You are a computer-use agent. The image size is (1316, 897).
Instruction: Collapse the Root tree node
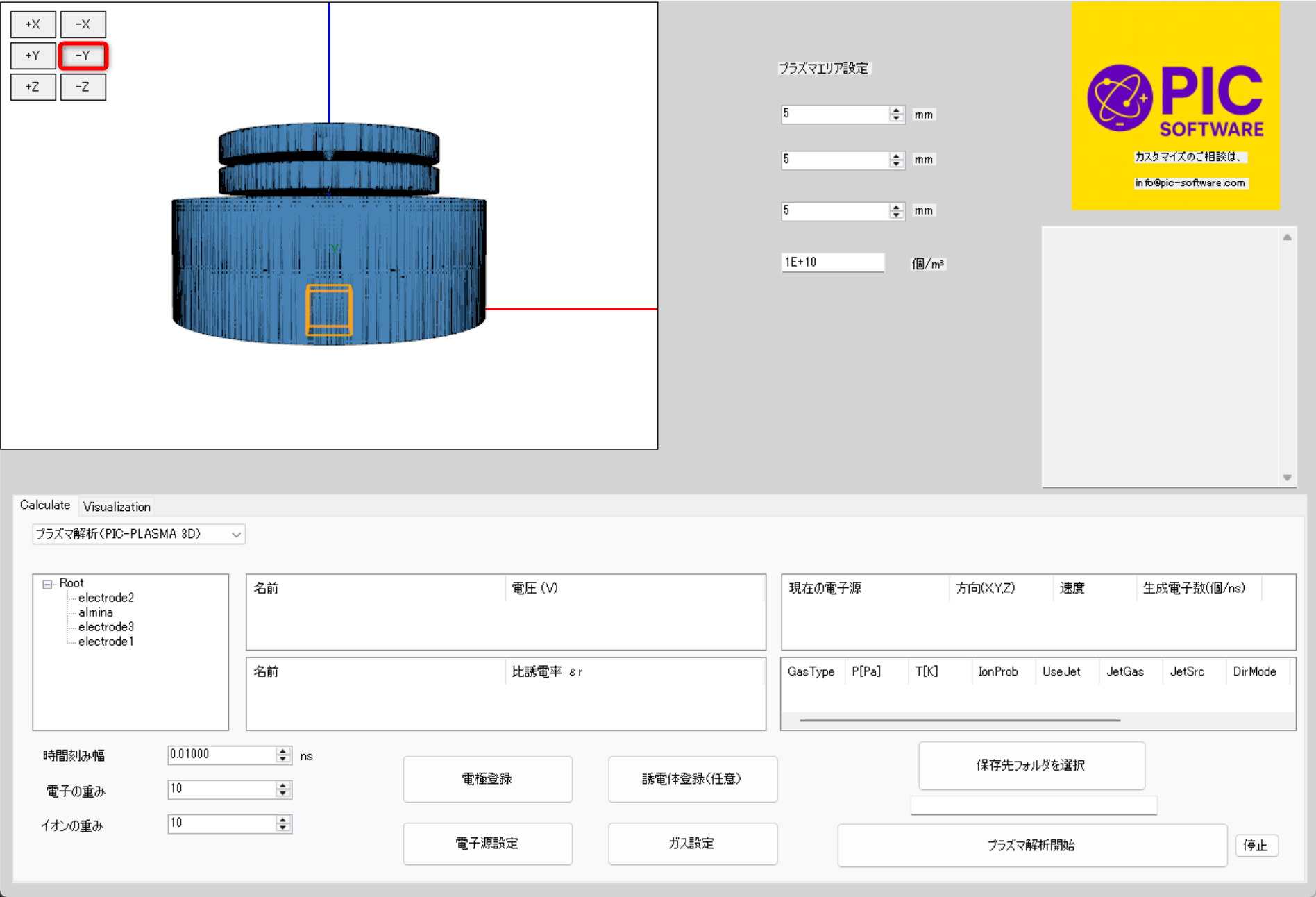point(47,584)
